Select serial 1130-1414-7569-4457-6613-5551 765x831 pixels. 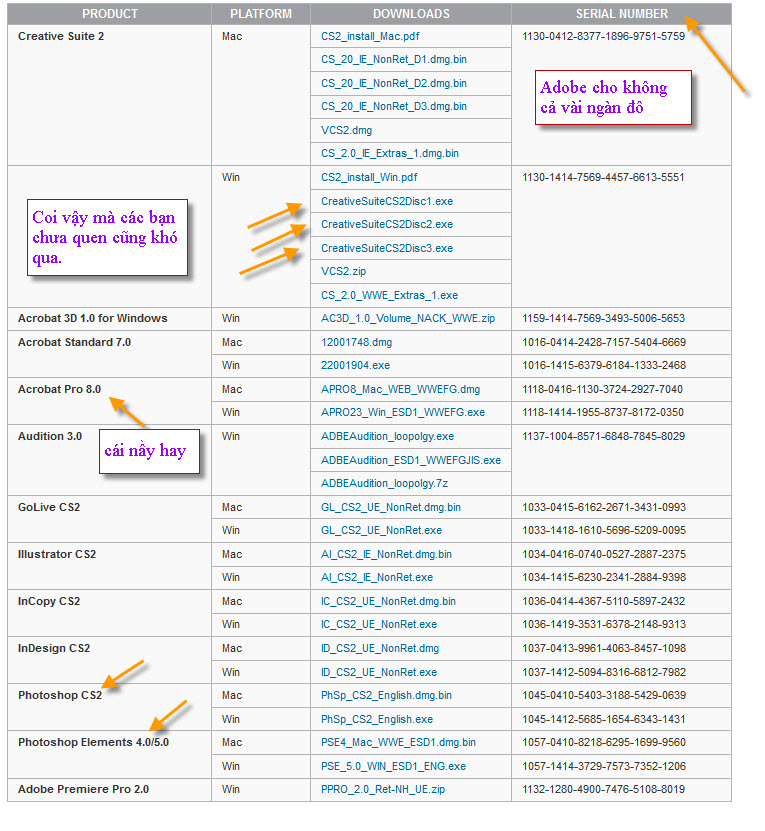(603, 178)
